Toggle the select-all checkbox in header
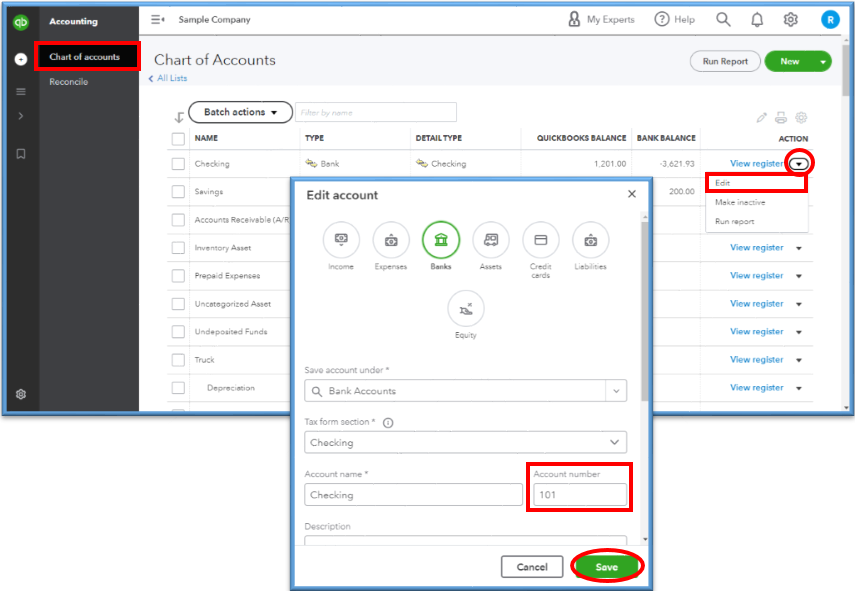Screen dimensions: 855x591 (178, 138)
